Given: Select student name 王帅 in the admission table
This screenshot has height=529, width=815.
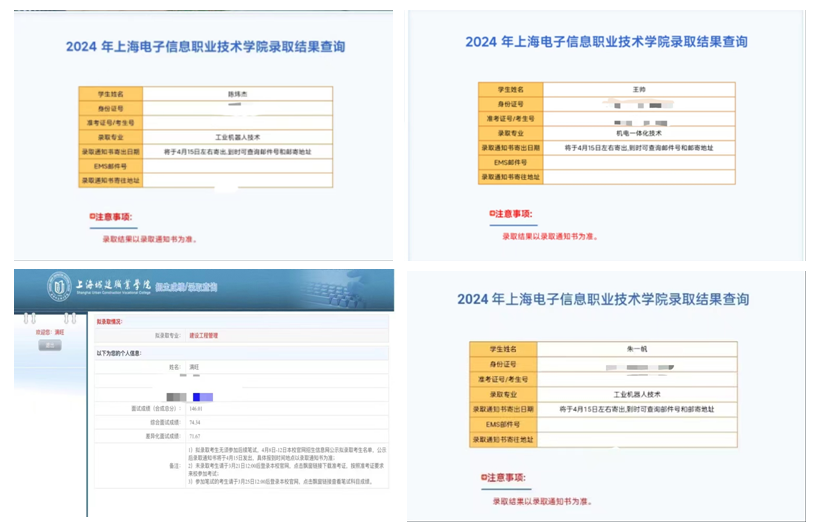Looking at the screenshot, I should [x=639, y=89].
